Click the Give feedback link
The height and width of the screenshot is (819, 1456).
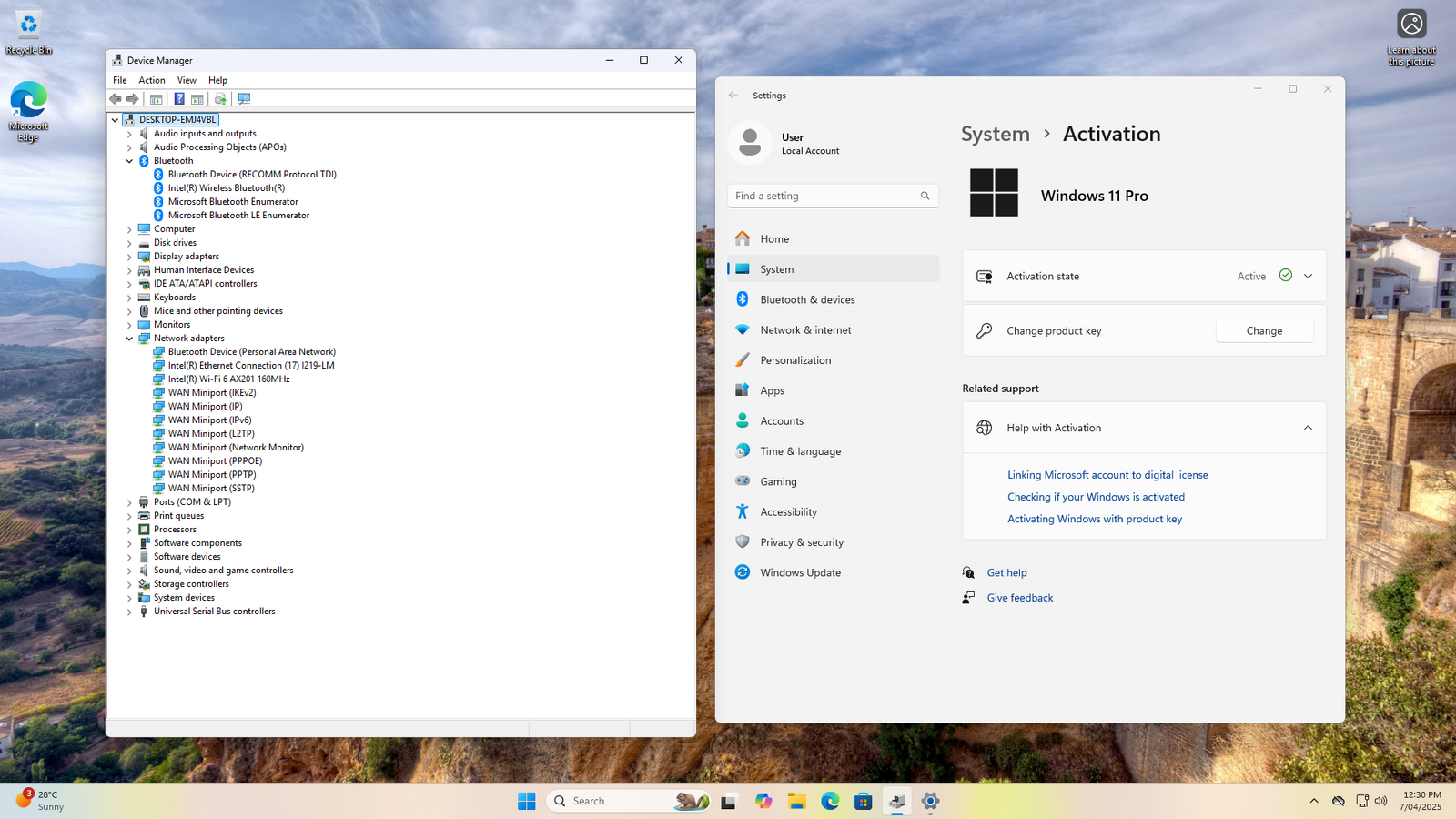(1019, 598)
